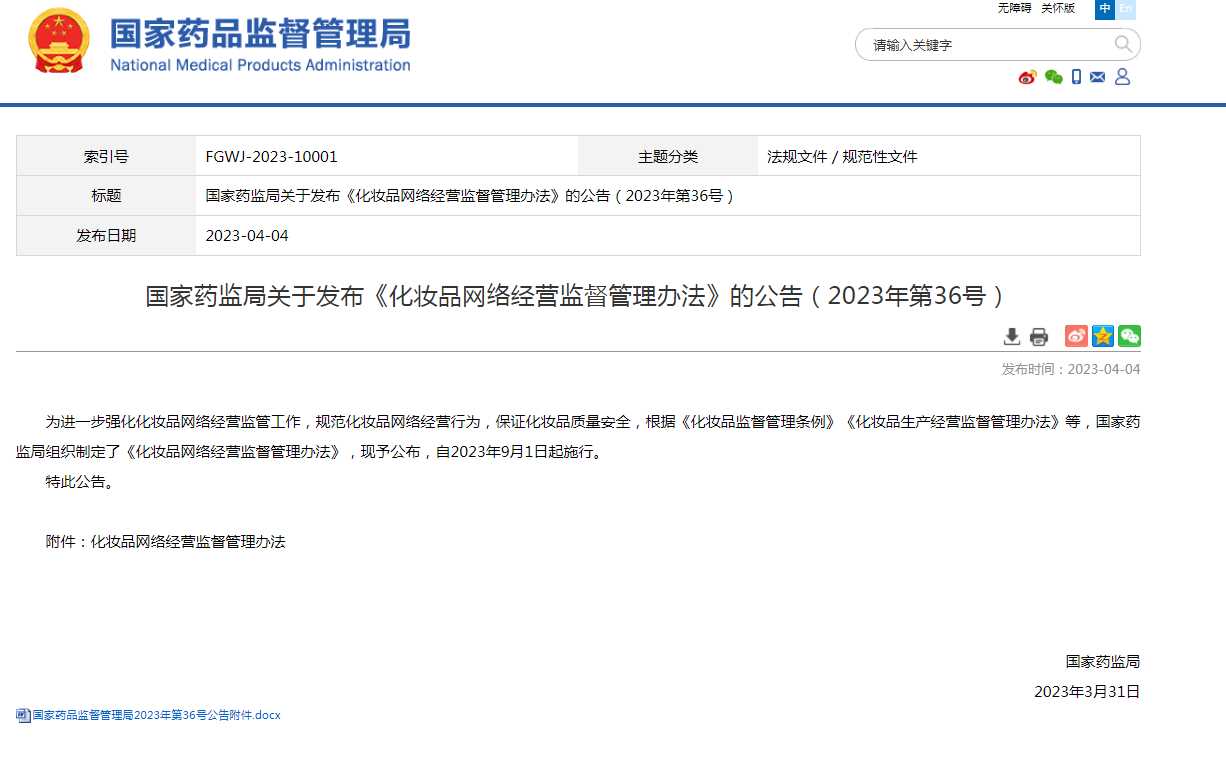The width and height of the screenshot is (1226, 766).
Task: Click the 索引号 label cell
Action: coord(106,156)
